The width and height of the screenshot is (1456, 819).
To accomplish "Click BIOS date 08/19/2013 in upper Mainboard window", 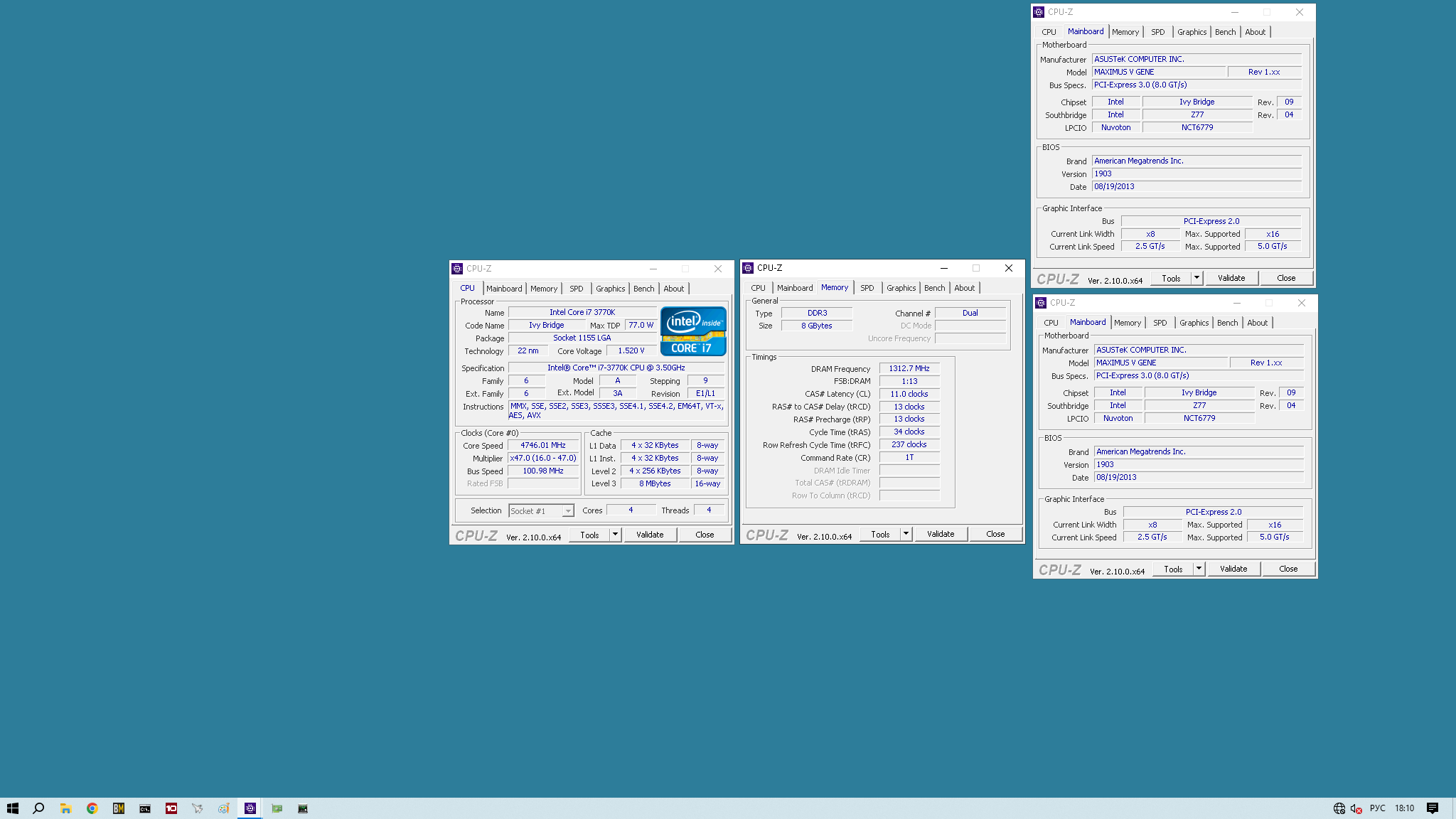I will click(x=1197, y=187).
